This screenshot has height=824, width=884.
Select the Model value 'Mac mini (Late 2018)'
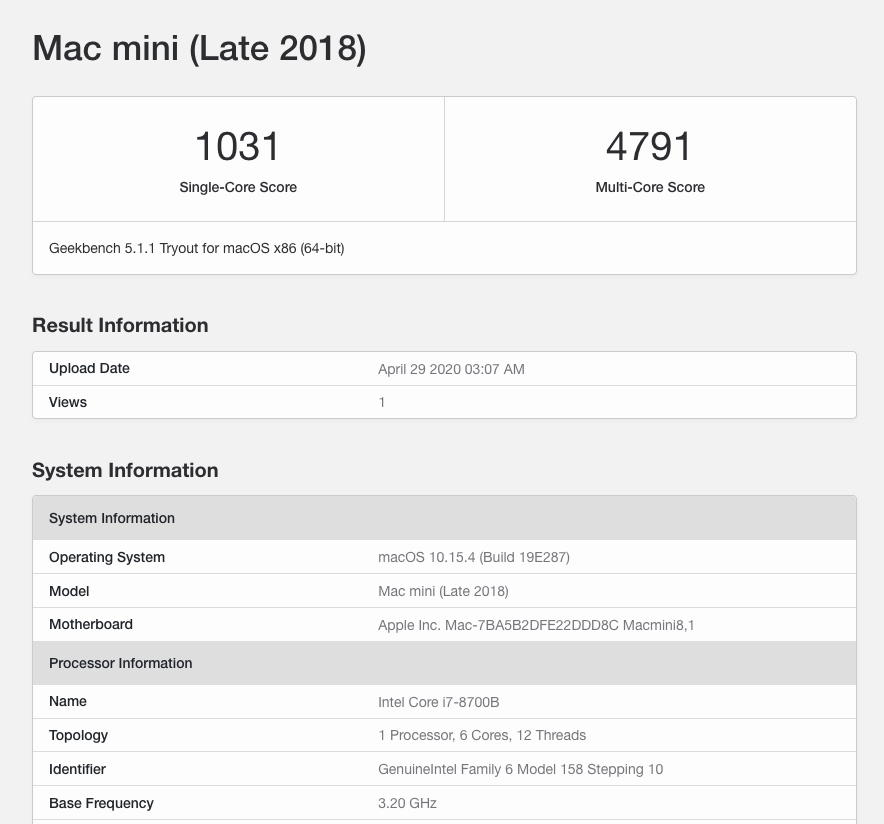coord(443,591)
